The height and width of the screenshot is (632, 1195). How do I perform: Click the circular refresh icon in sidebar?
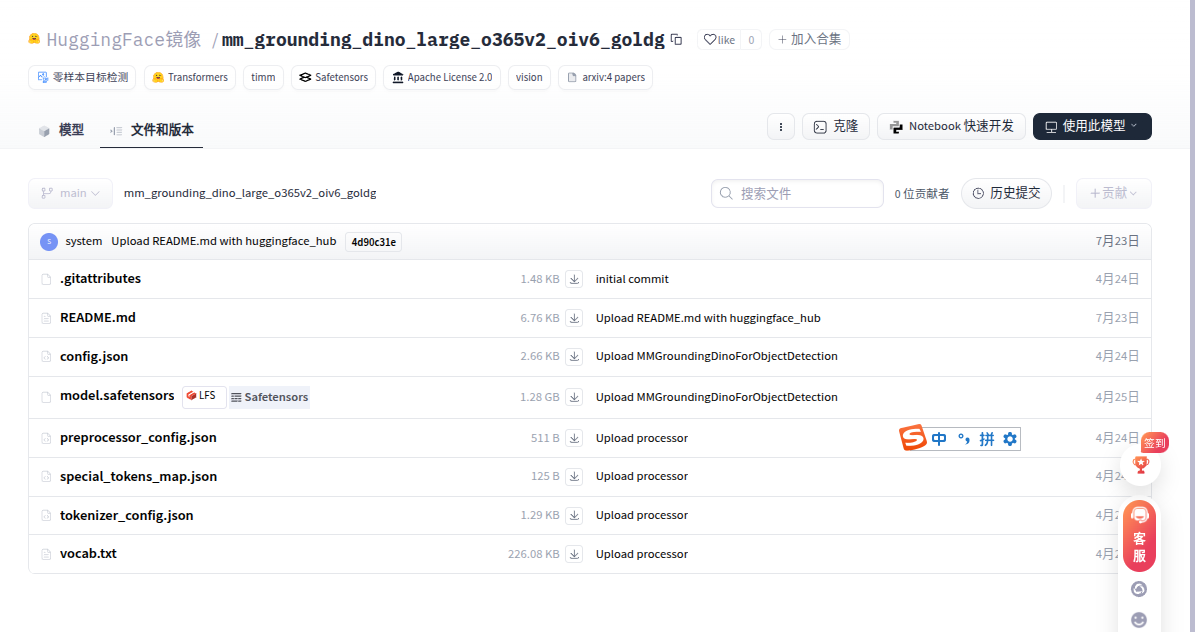1139,589
